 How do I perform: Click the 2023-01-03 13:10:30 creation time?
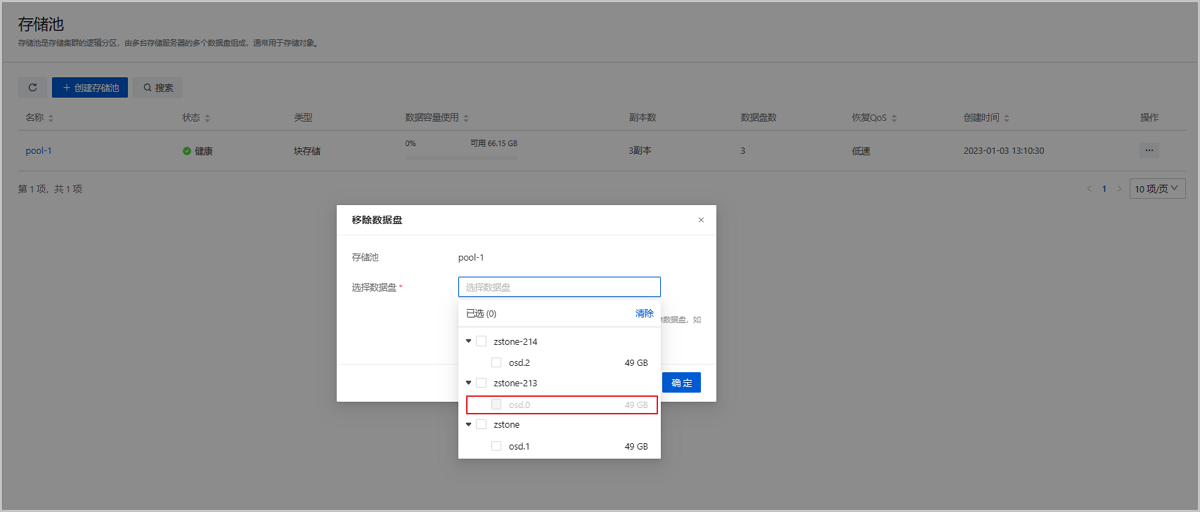pos(1004,151)
